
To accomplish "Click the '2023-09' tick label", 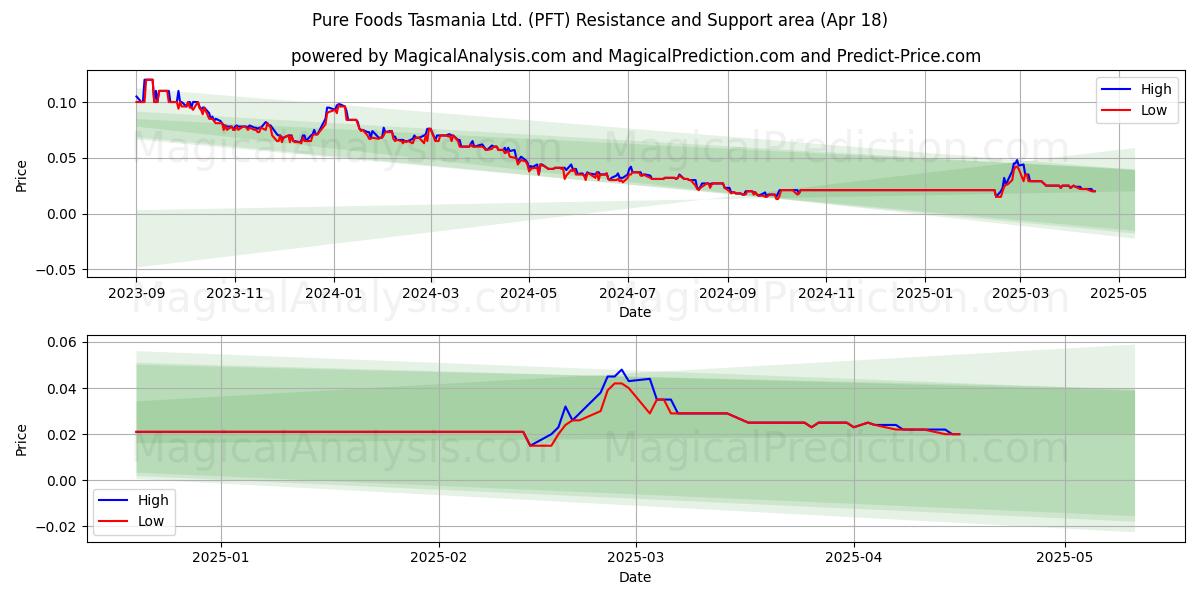I will (137, 293).
